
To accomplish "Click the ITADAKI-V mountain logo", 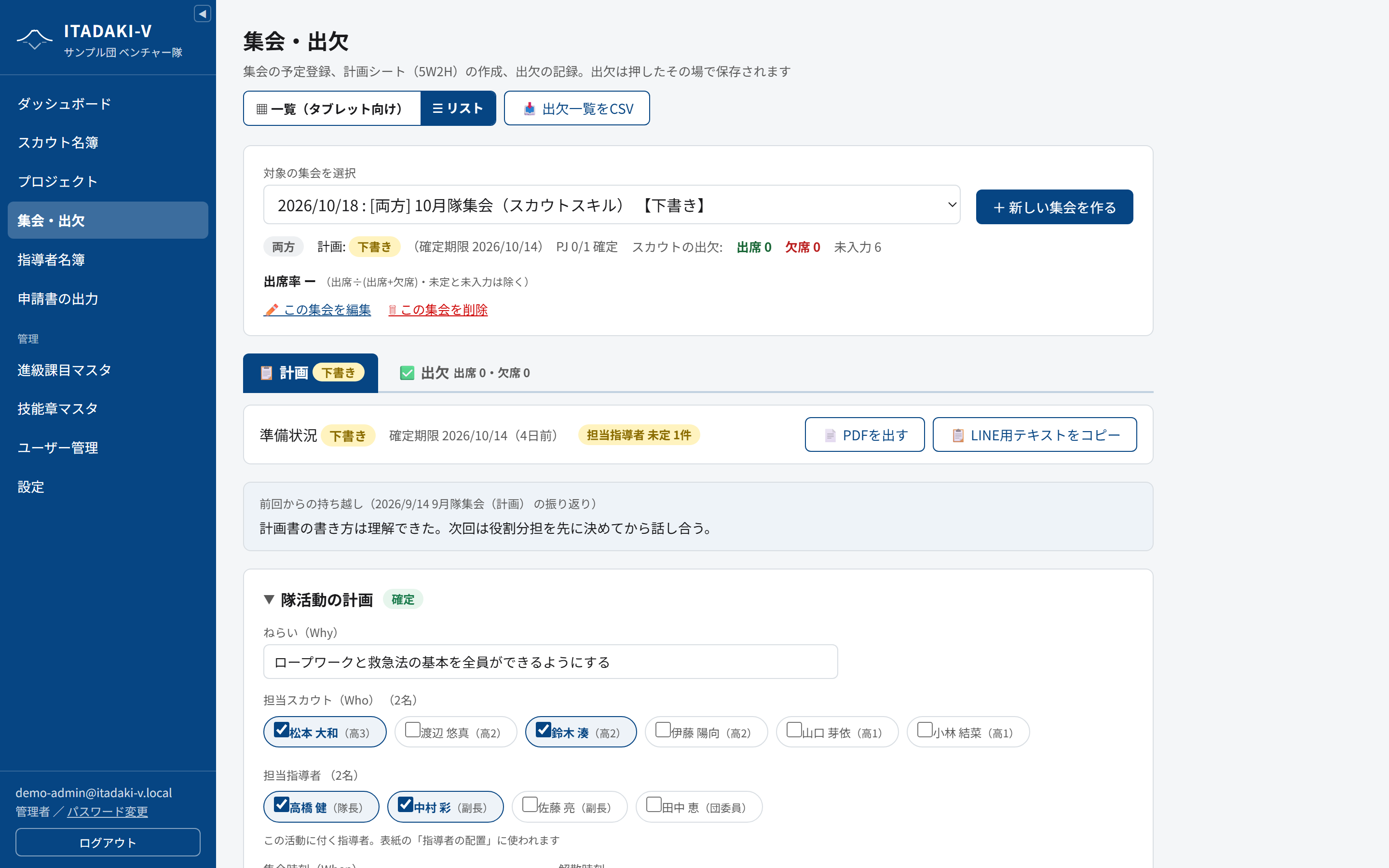I will coord(34,40).
